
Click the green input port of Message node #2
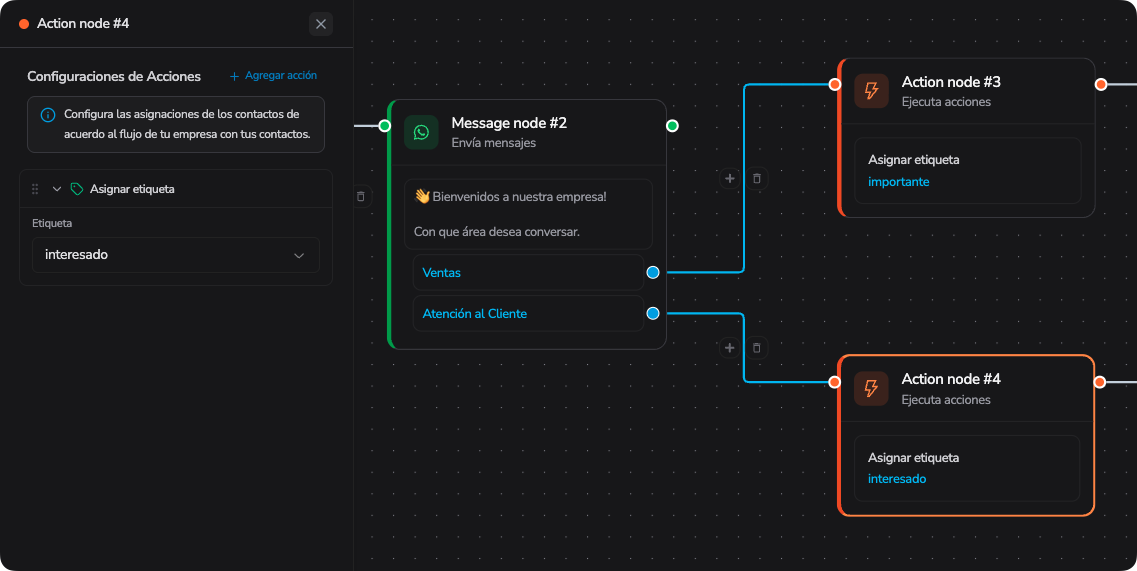tap(384, 126)
